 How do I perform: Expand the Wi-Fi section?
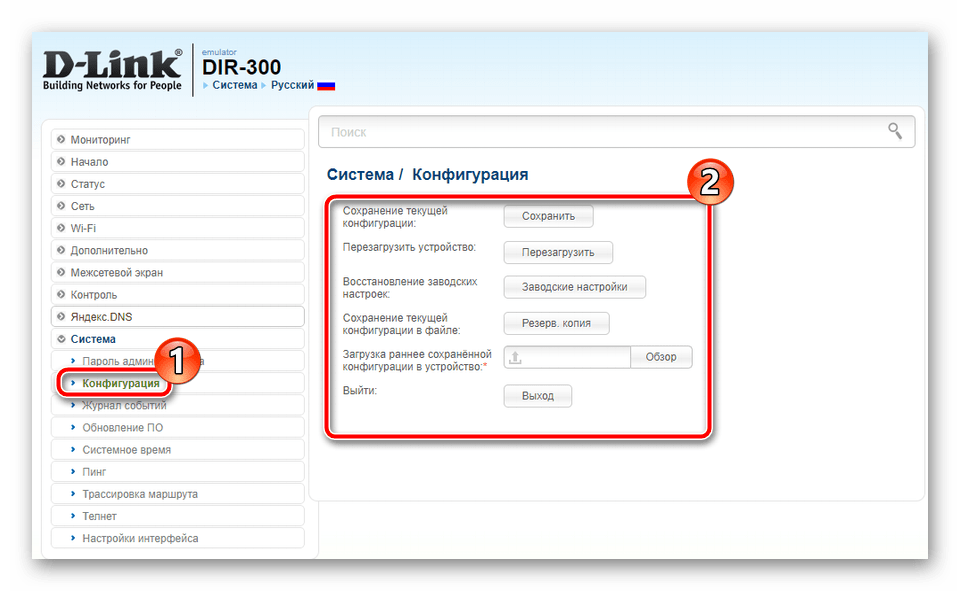178,228
